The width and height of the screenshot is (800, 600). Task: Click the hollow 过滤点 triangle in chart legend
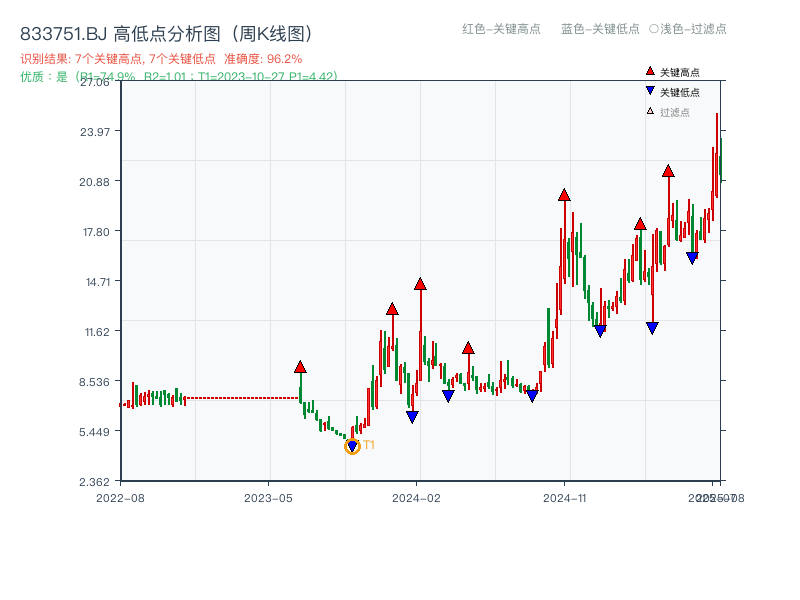coord(650,111)
